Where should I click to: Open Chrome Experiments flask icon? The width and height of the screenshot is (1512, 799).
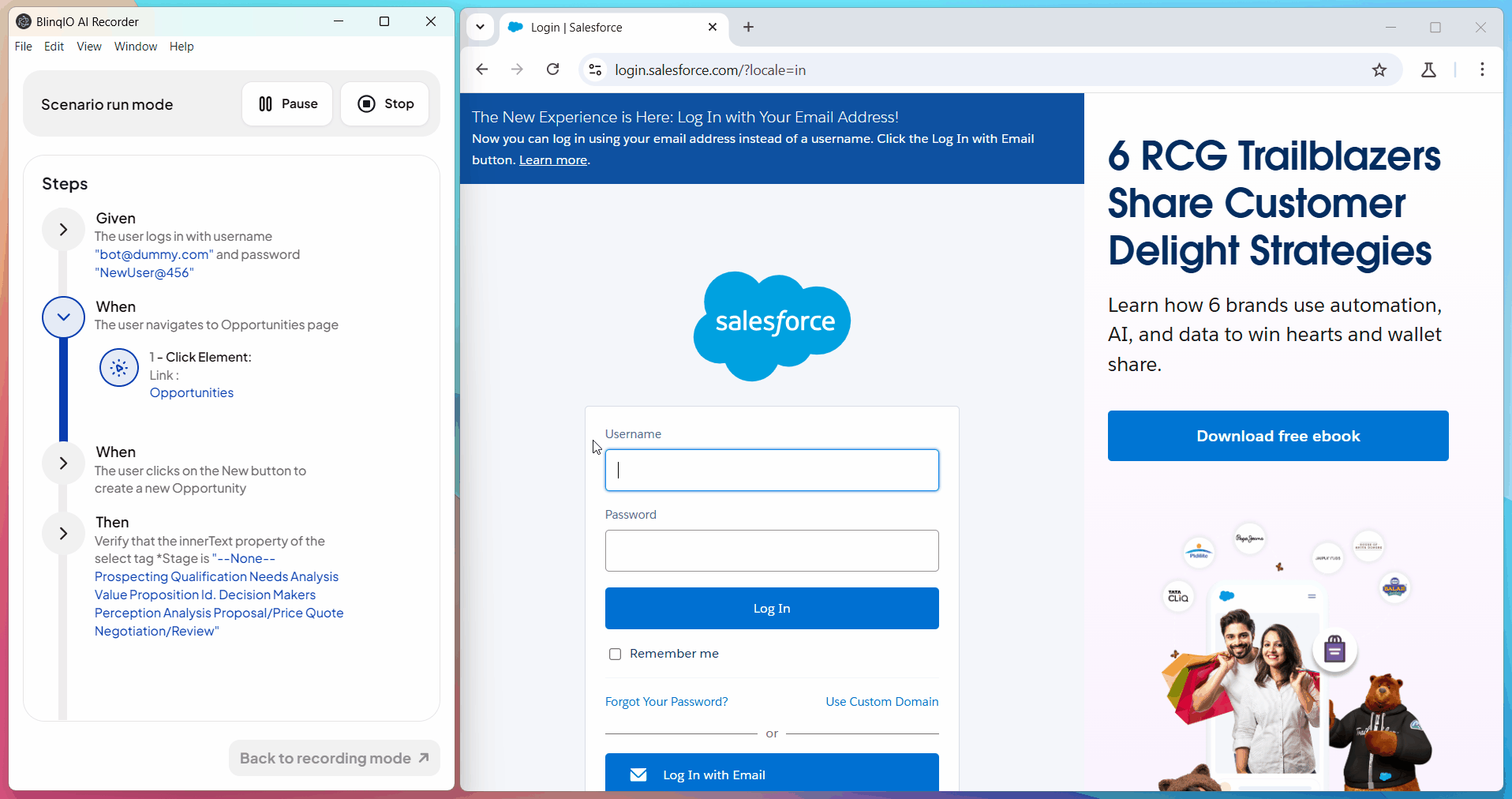point(1429,69)
